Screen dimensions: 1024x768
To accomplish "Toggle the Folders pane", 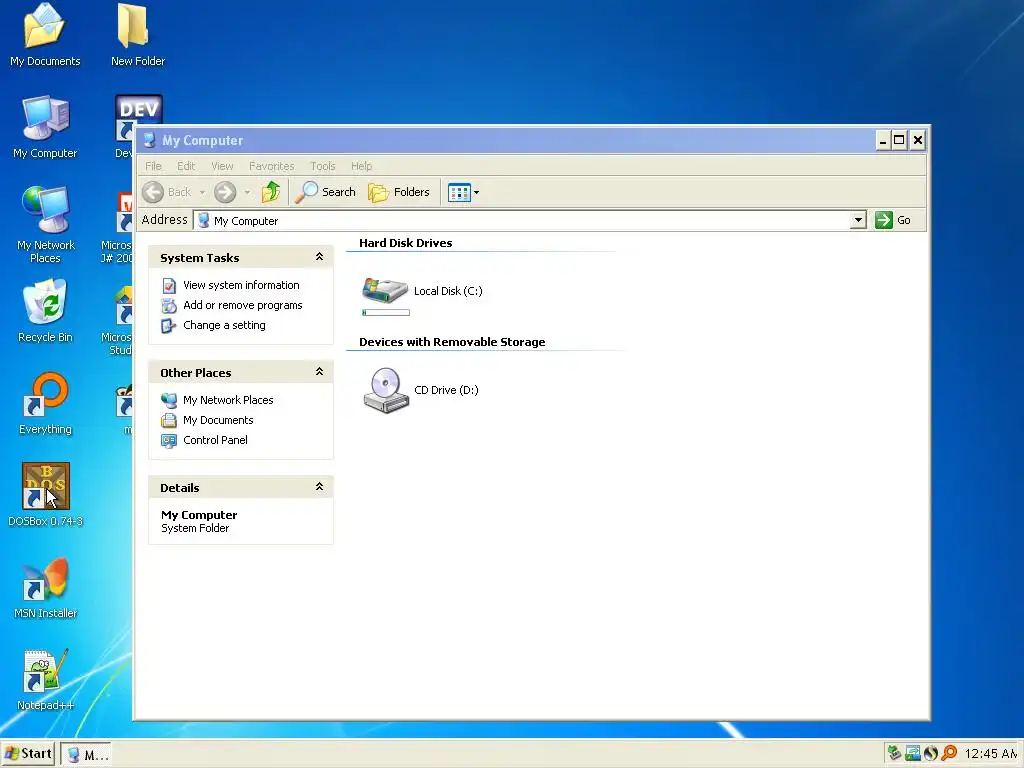I will point(399,192).
